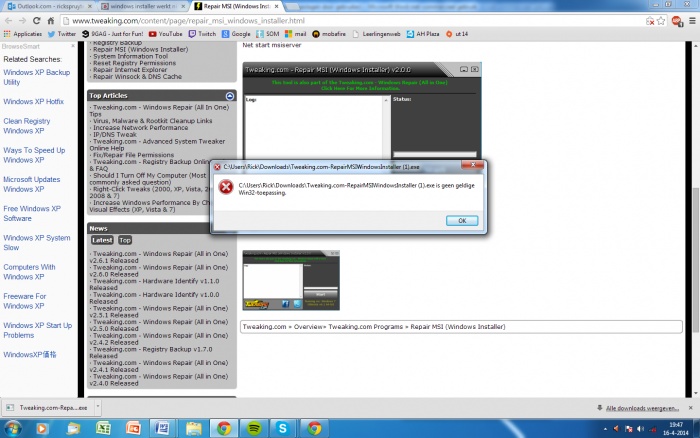Open the Leerlingenweb bookmark

point(376,34)
